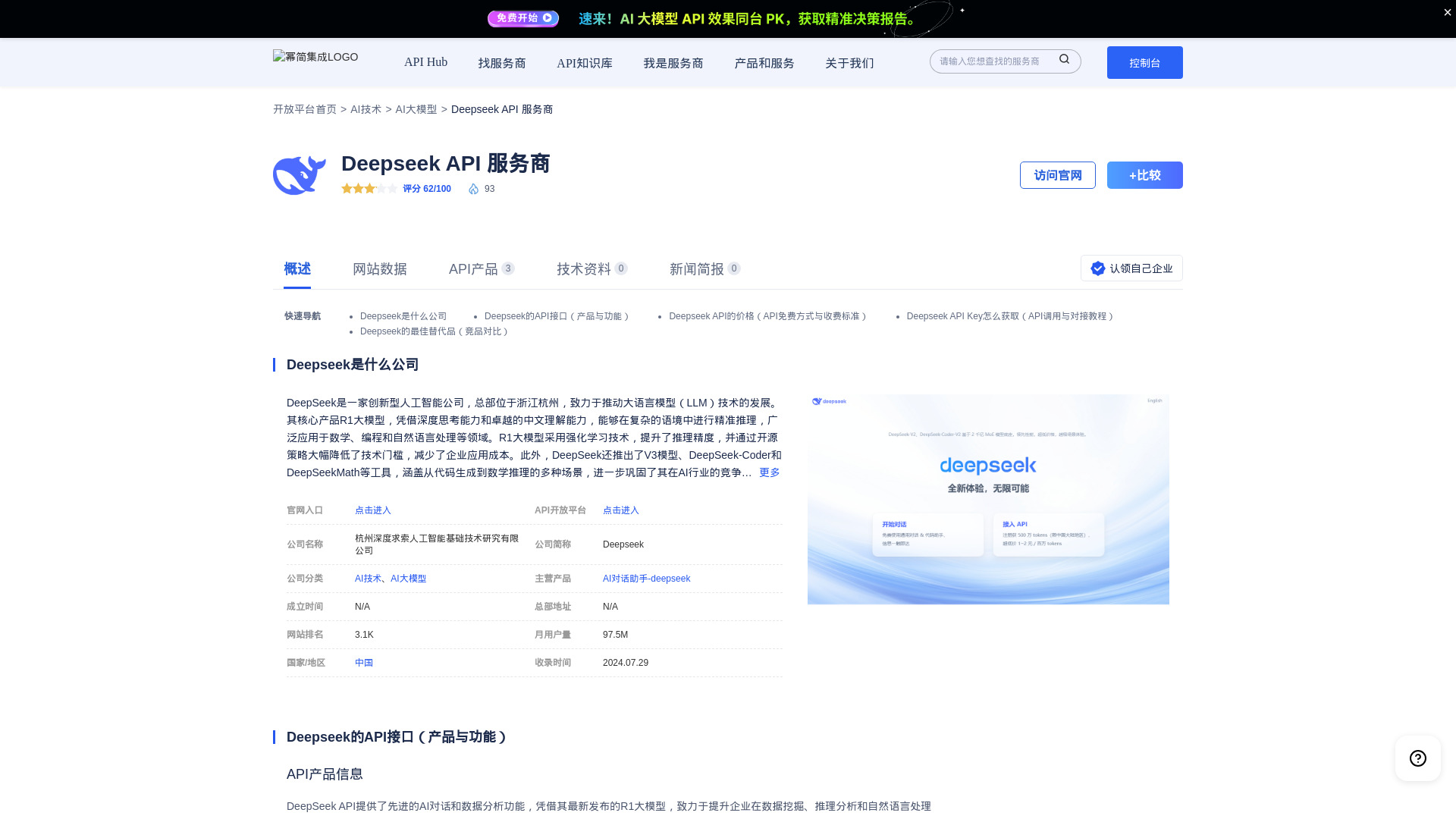Jump to Deepseek的API接口 quick nav link
Screen dimensions: 1456x819
click(557, 316)
